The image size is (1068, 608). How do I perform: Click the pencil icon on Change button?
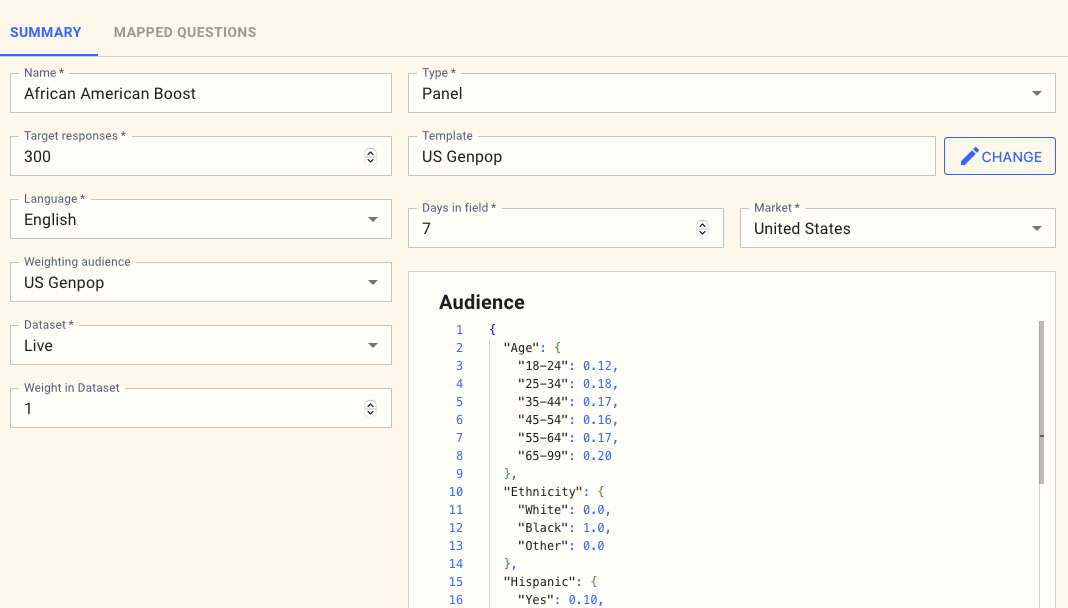[x=969, y=157]
